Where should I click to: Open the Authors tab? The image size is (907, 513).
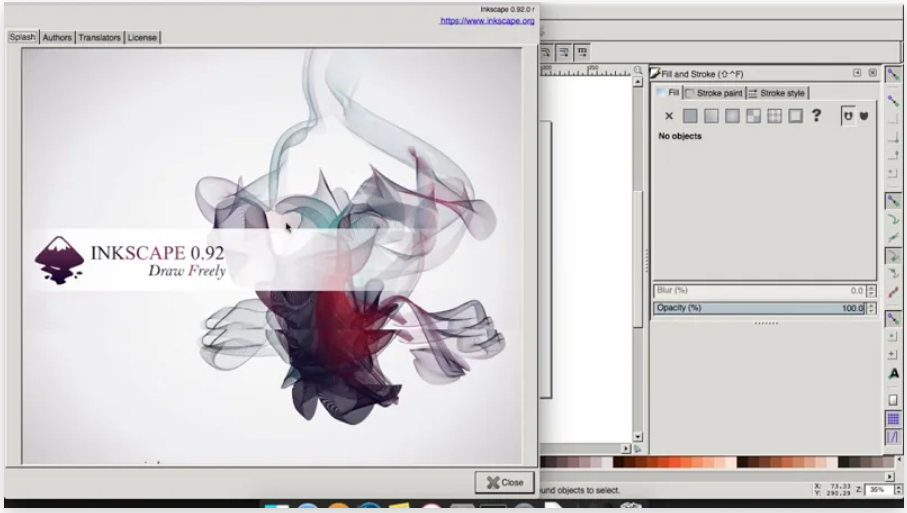(x=57, y=38)
